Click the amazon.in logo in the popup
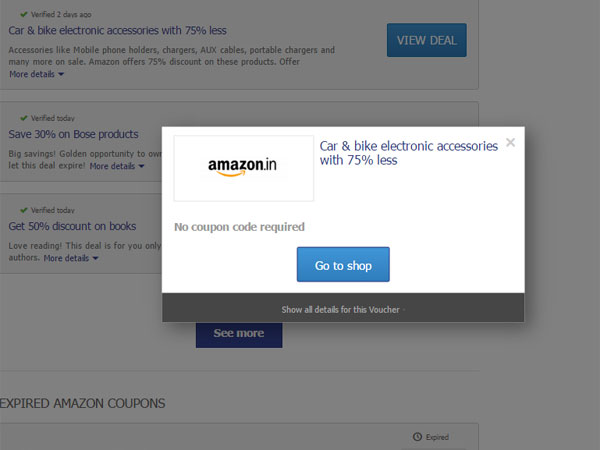 (x=243, y=167)
